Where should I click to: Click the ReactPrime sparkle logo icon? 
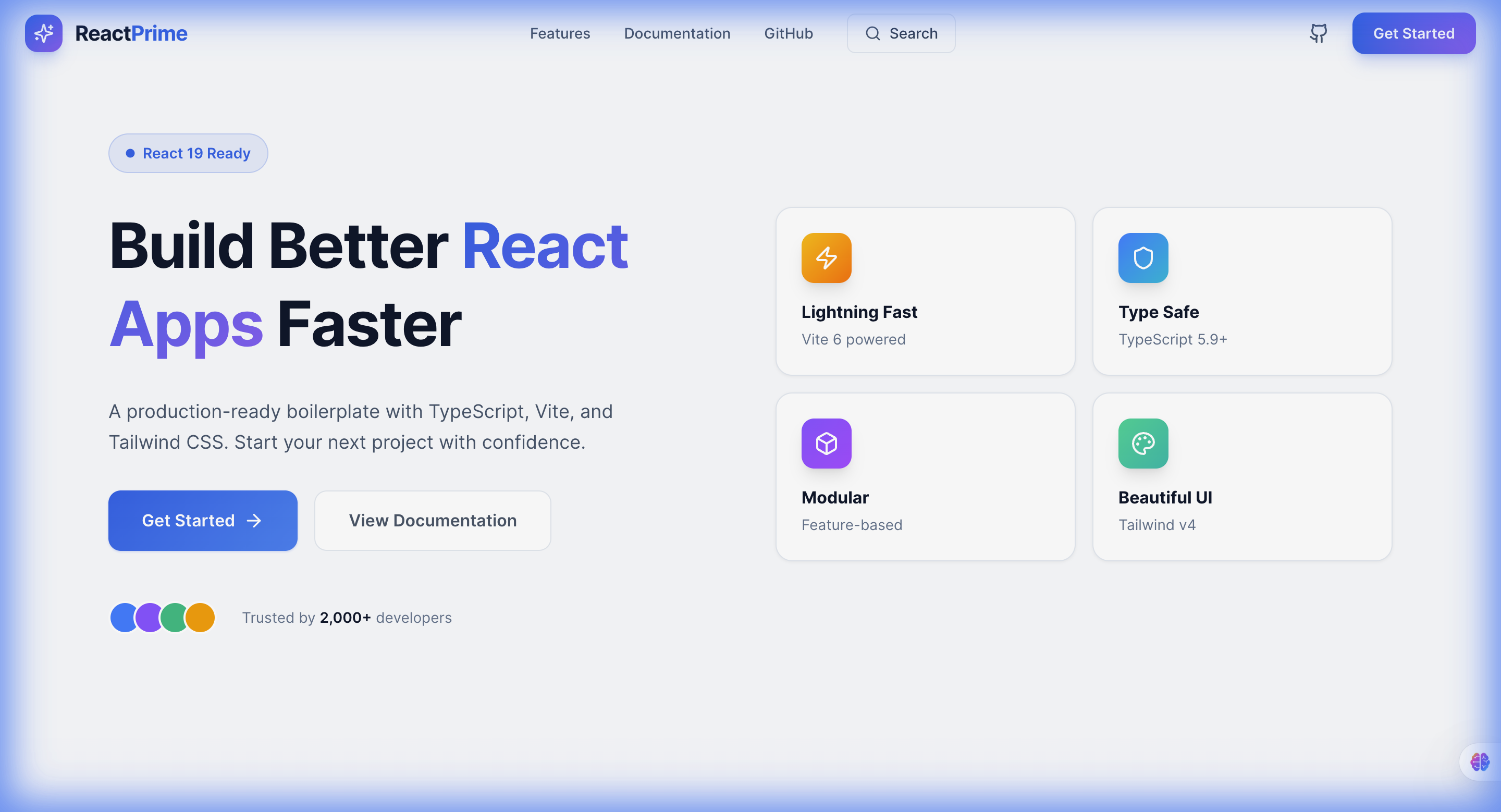click(x=44, y=33)
